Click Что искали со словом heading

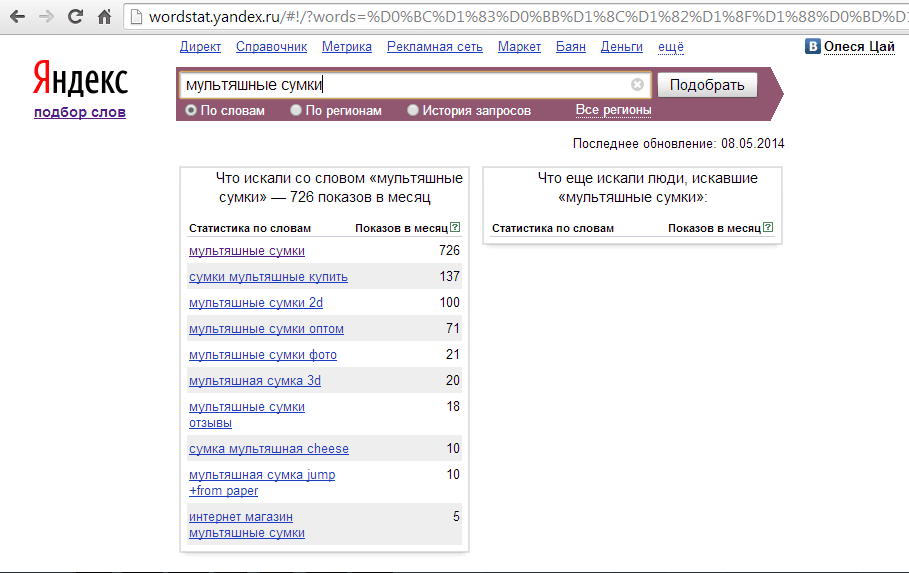(339, 187)
